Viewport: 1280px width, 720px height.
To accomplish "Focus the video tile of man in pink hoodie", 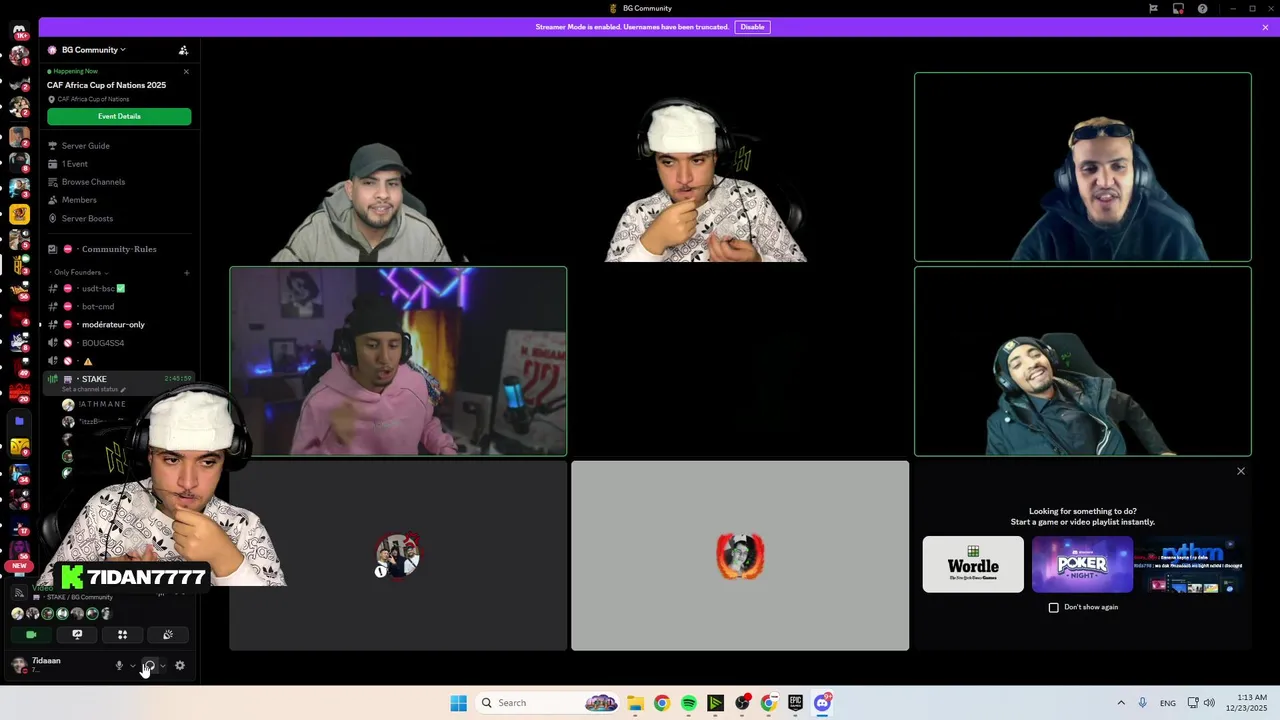I will click(398, 361).
